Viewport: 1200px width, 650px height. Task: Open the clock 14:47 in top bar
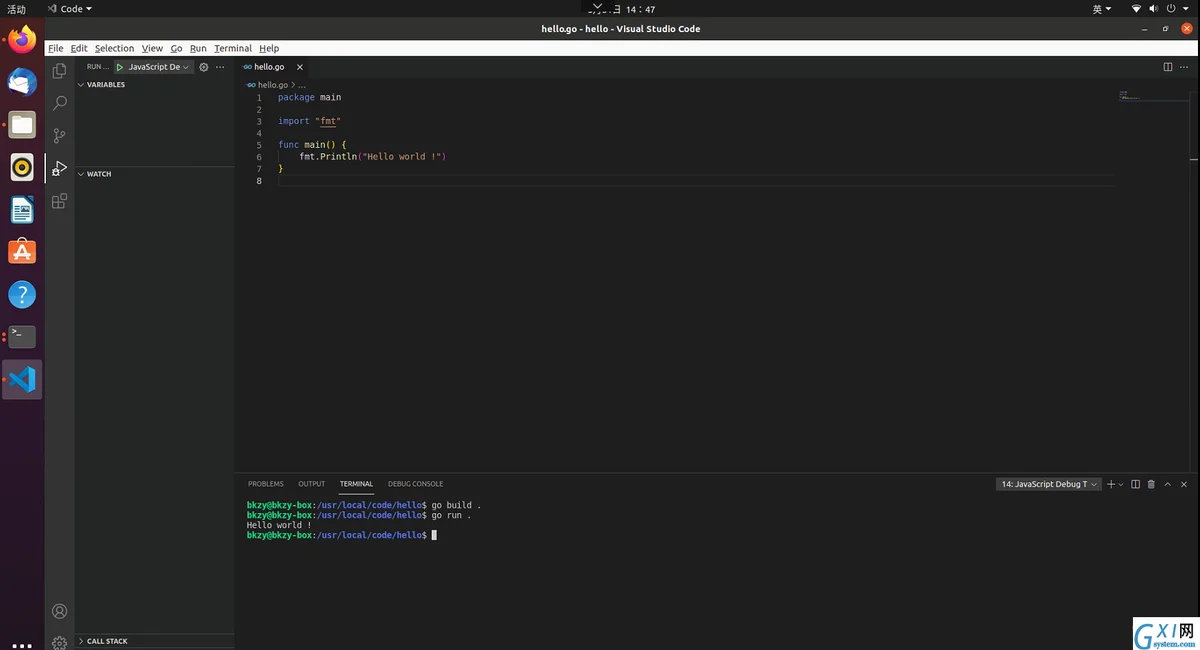click(x=640, y=9)
